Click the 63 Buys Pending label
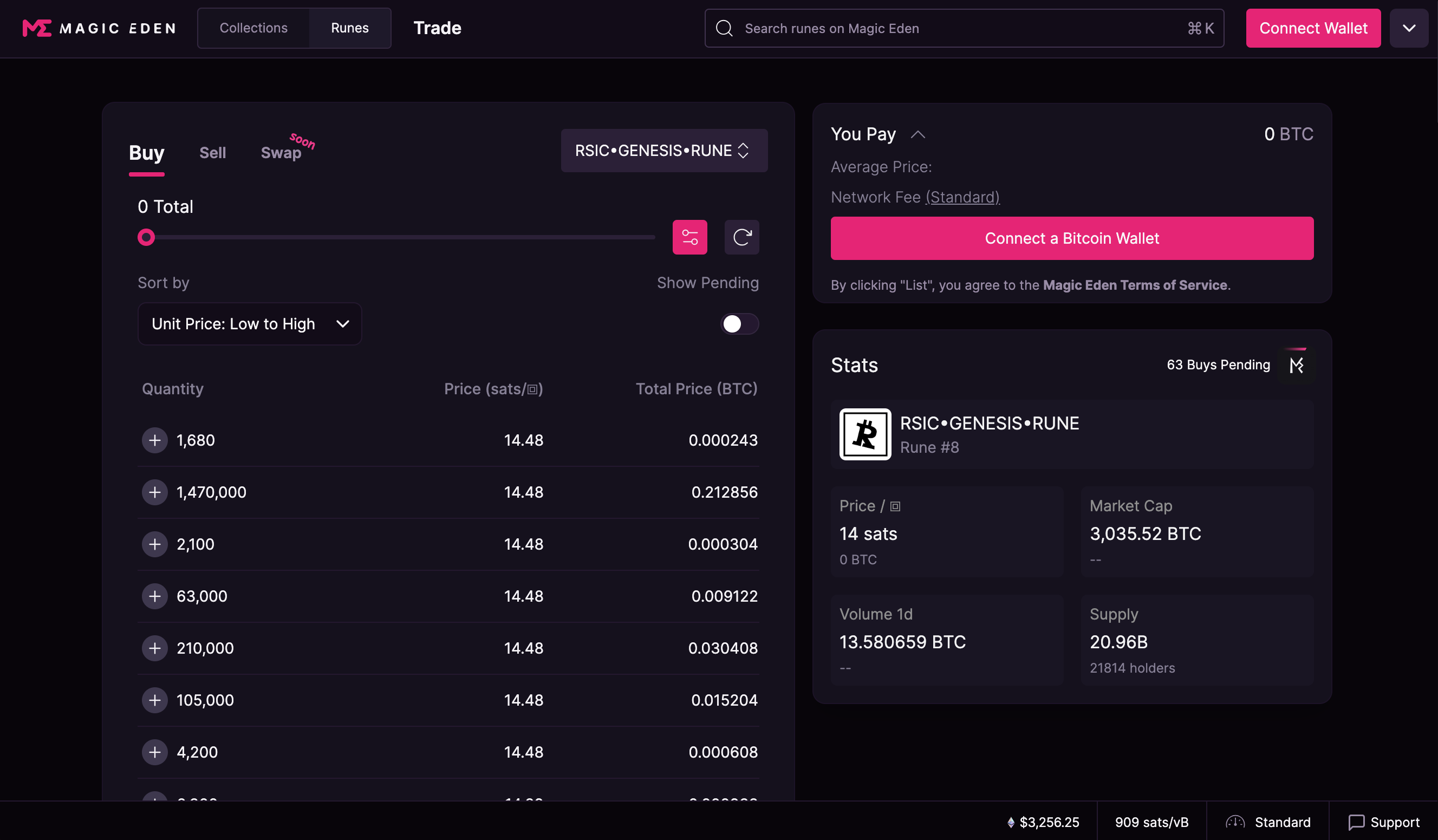 (x=1218, y=364)
